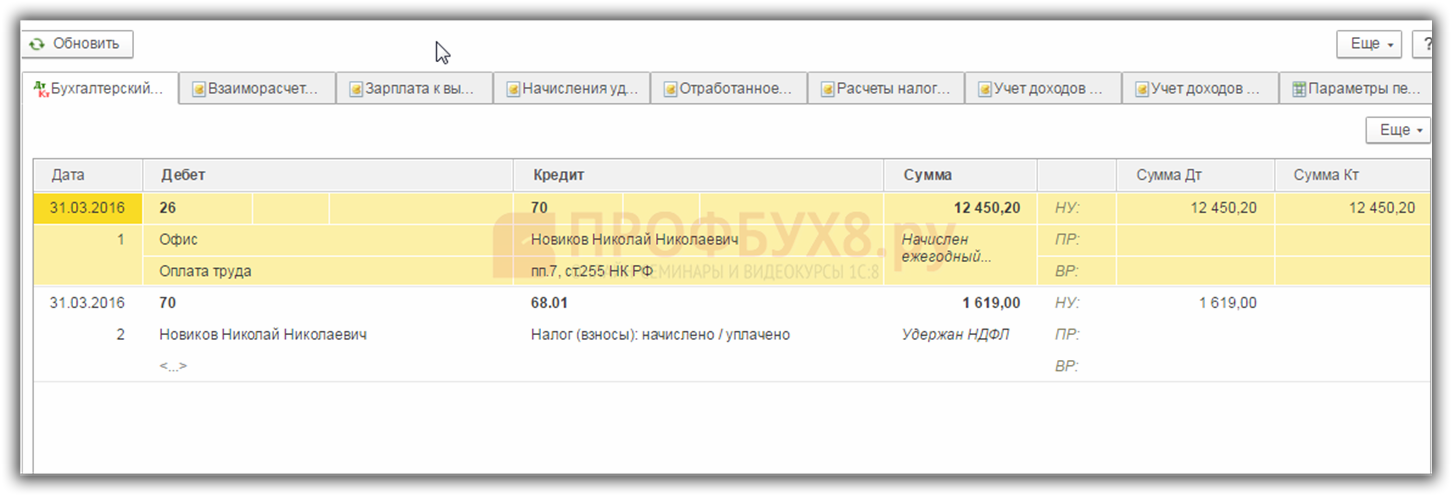Select the Бухгалтерский tab
This screenshot has height=496, width=1452.
100,88
